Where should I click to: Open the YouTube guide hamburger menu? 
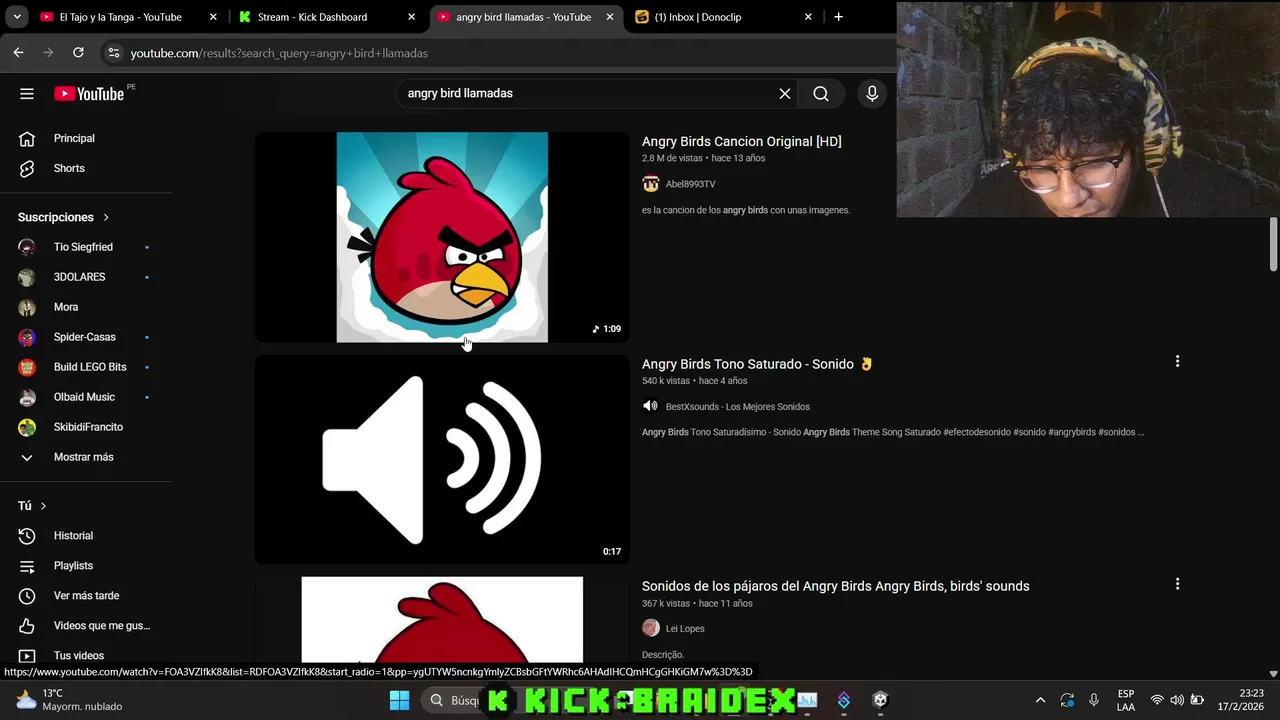coord(27,93)
